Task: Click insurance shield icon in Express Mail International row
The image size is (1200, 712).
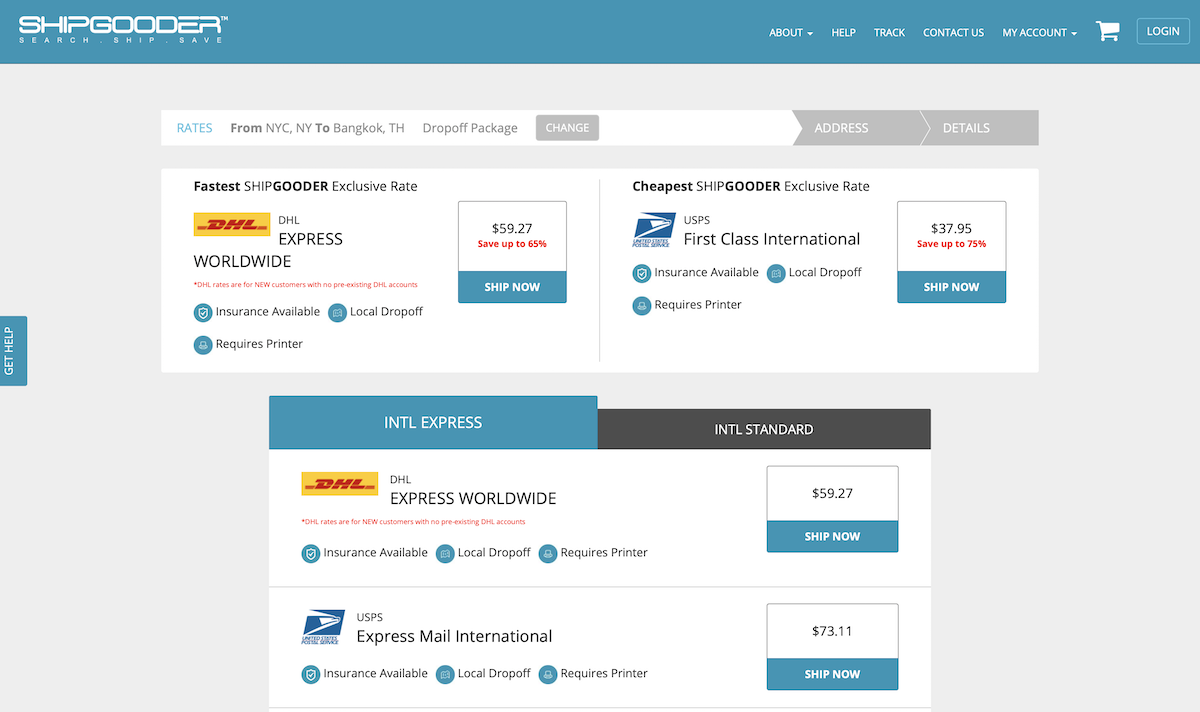Action: pyautogui.click(x=311, y=674)
